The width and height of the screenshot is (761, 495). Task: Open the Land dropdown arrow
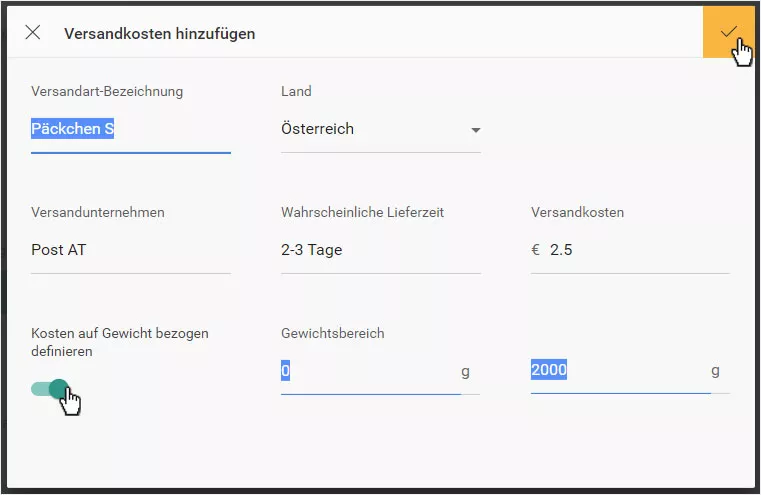pos(476,130)
